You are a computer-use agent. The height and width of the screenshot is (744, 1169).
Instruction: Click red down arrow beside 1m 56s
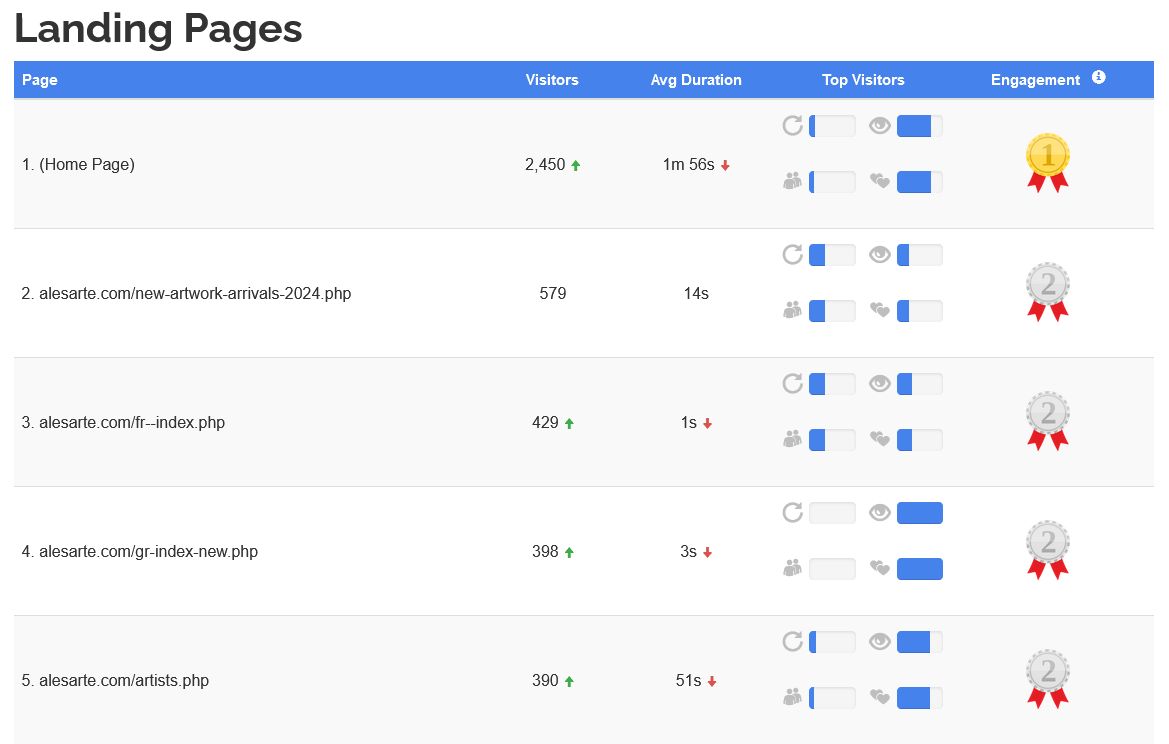pyautogui.click(x=725, y=165)
